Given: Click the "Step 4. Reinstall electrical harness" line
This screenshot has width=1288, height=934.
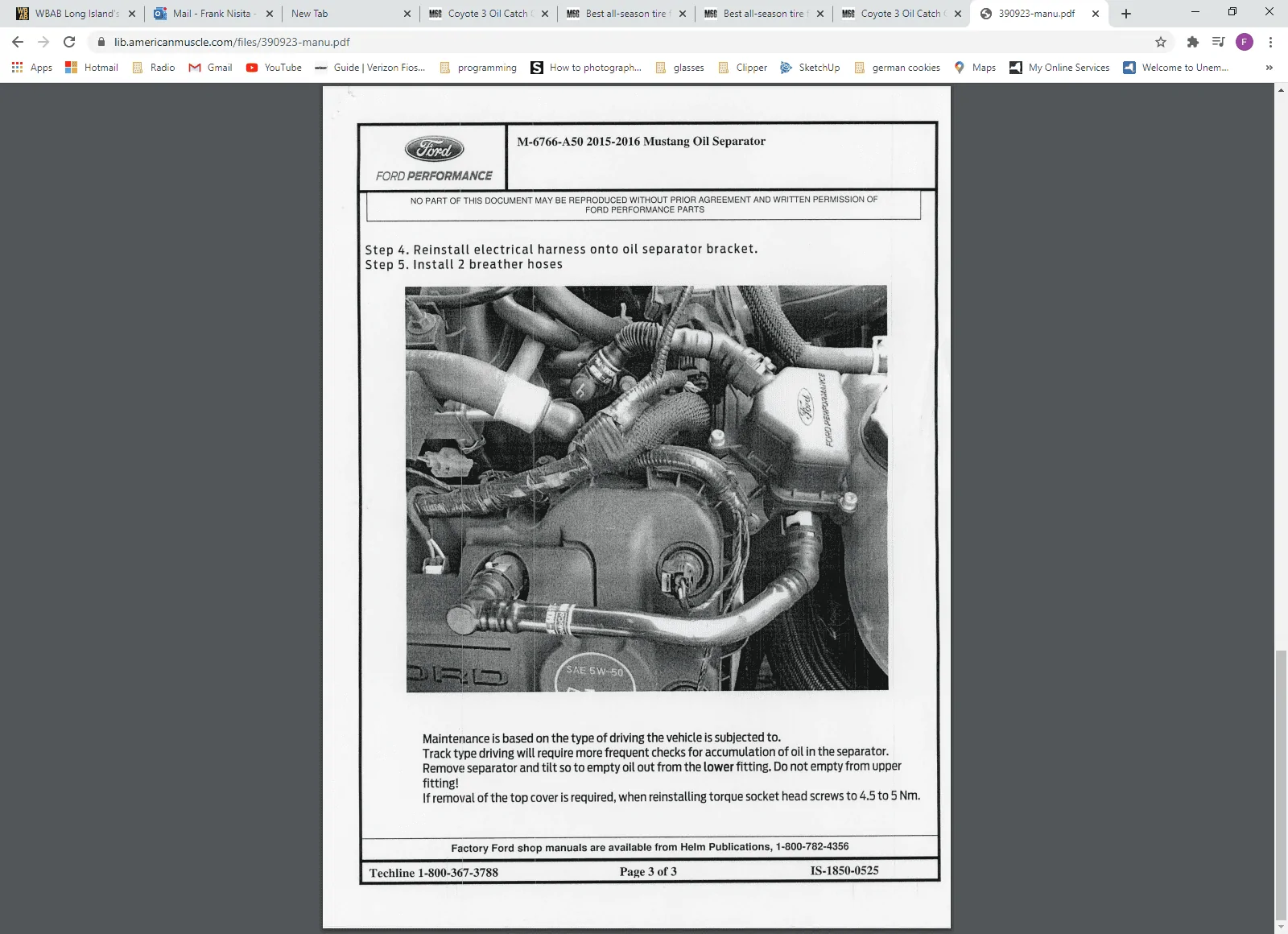Looking at the screenshot, I should pos(561,250).
